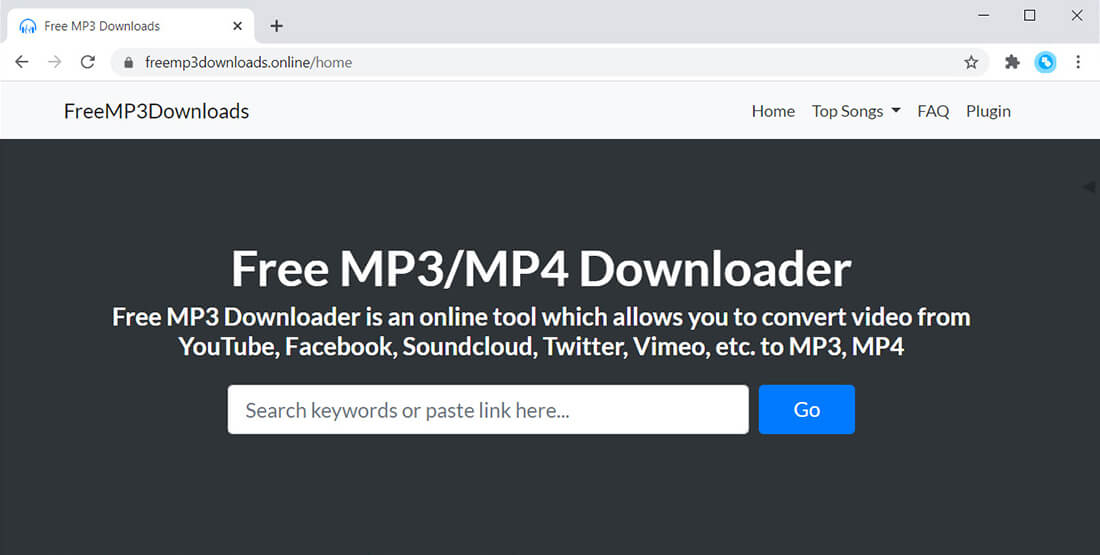Open the extensions puzzle icon
This screenshot has width=1100, height=555.
pos(1012,62)
